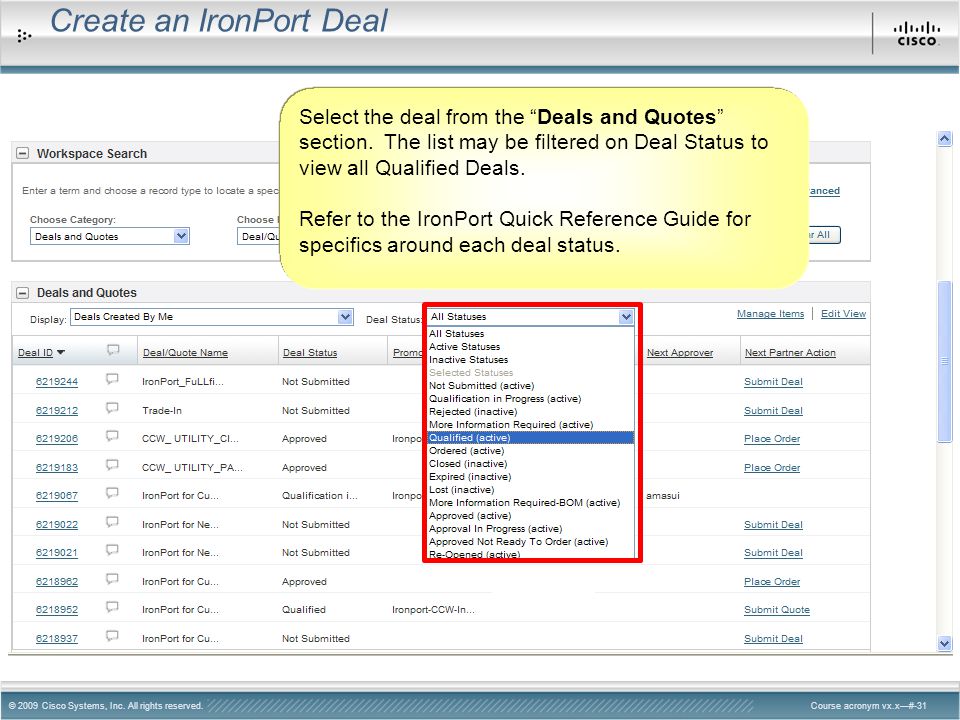Collapse the Workspace Search section
Viewport: 960px width, 720px height.
pyautogui.click(x=23, y=153)
